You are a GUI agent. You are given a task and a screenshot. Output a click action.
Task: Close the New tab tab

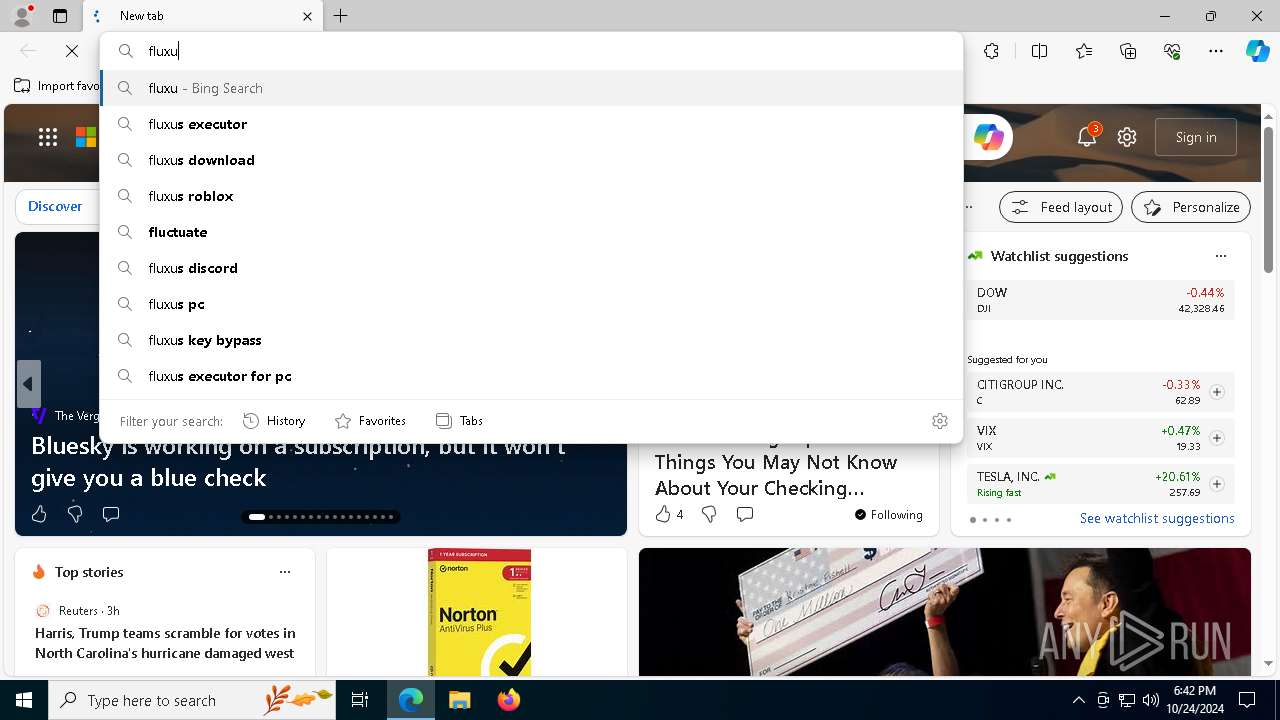pyautogui.click(x=307, y=16)
